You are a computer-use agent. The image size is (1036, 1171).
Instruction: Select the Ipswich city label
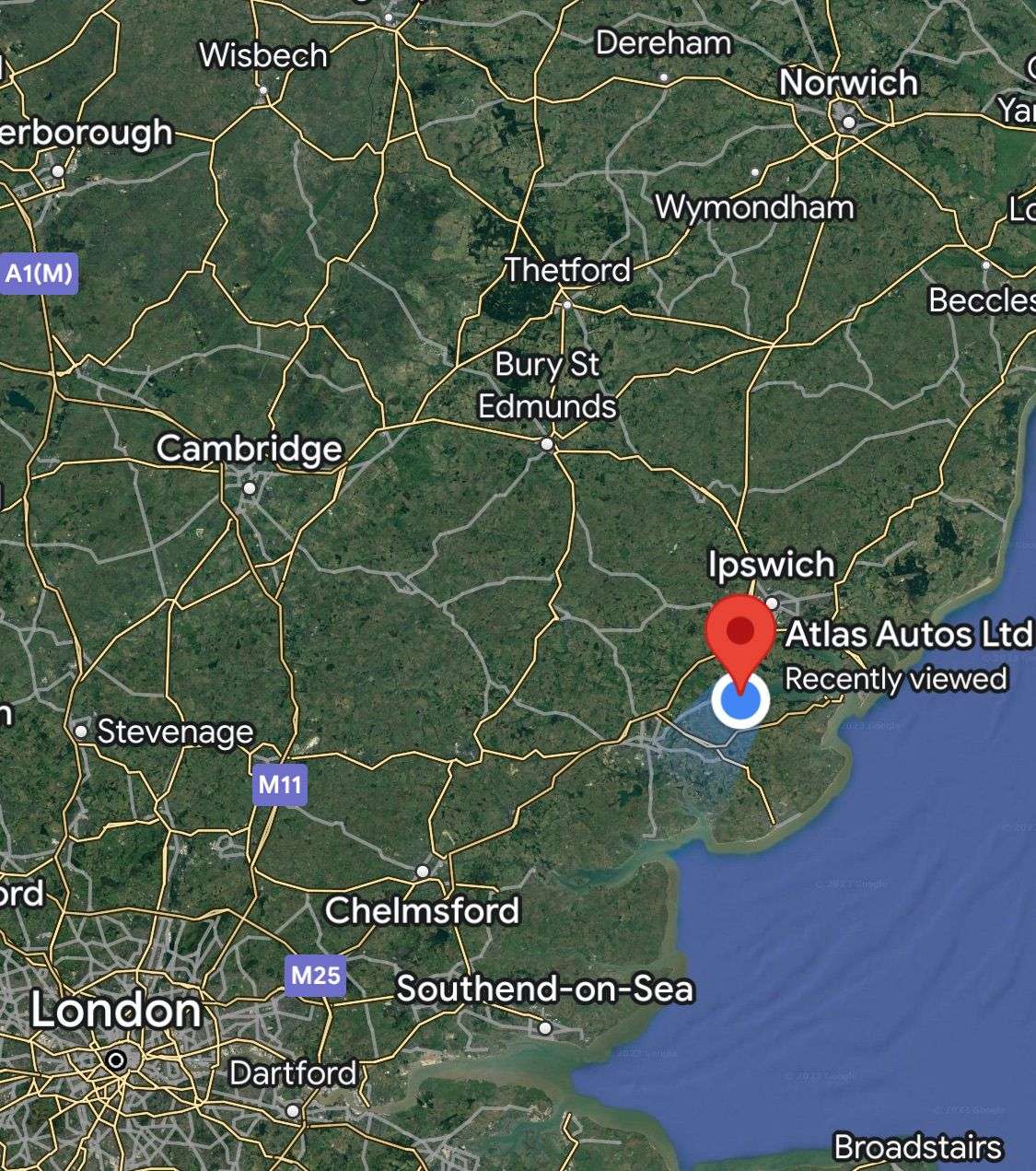pos(771,565)
